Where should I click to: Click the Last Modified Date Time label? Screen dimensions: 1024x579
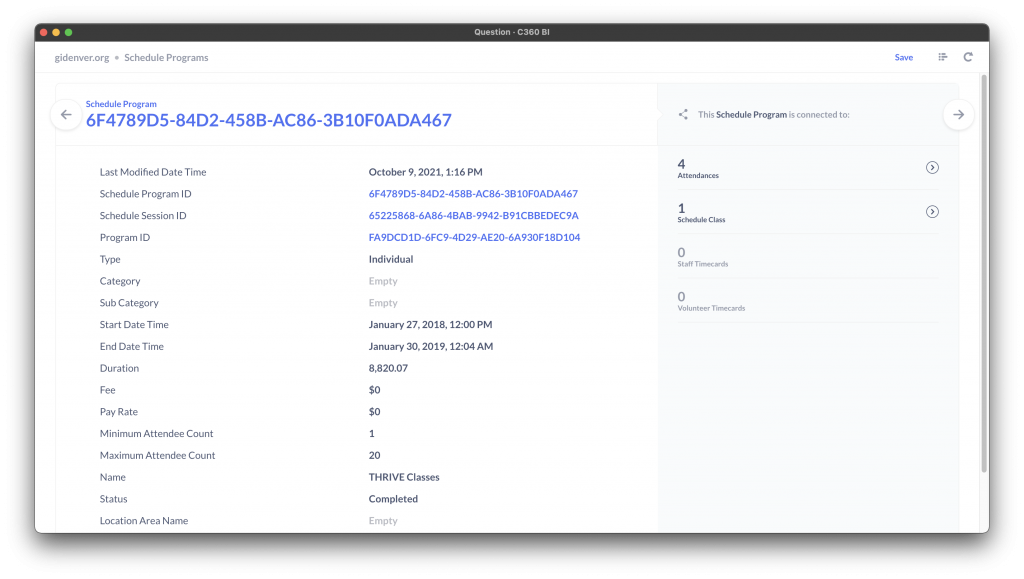pyautogui.click(x=153, y=172)
